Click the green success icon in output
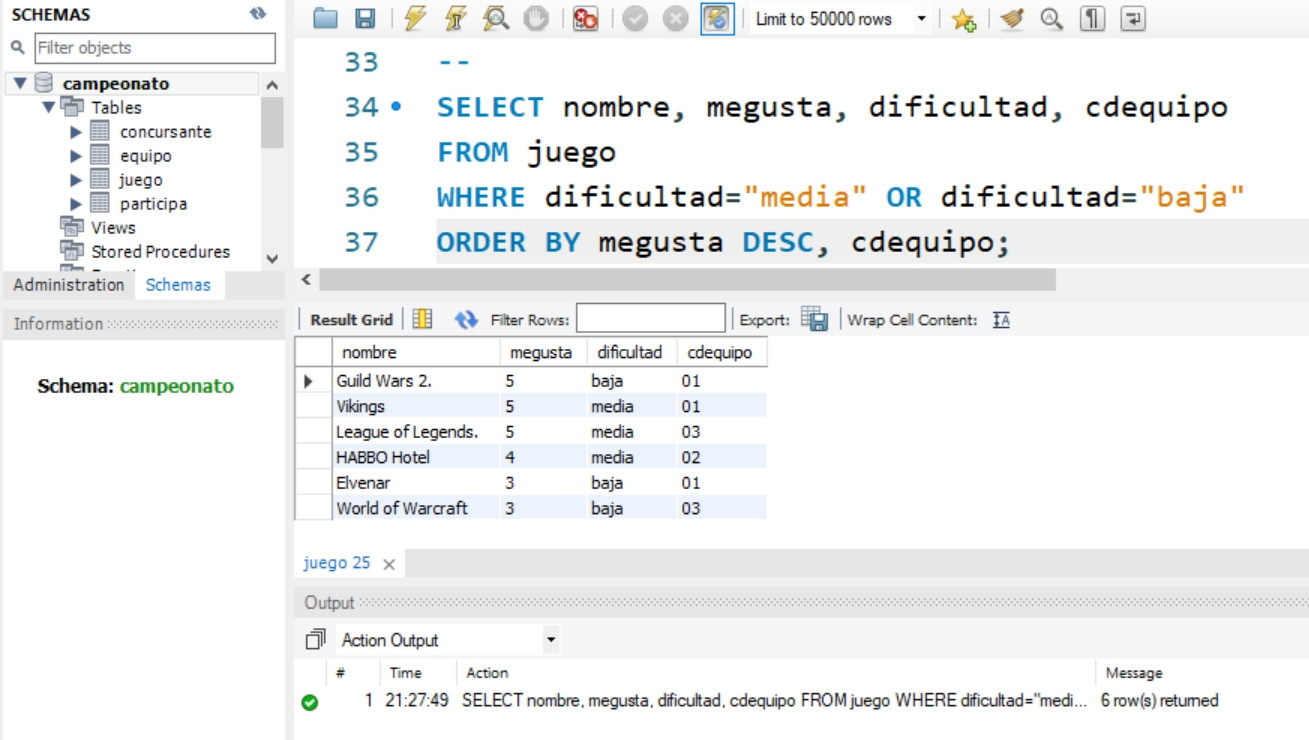 (310, 702)
